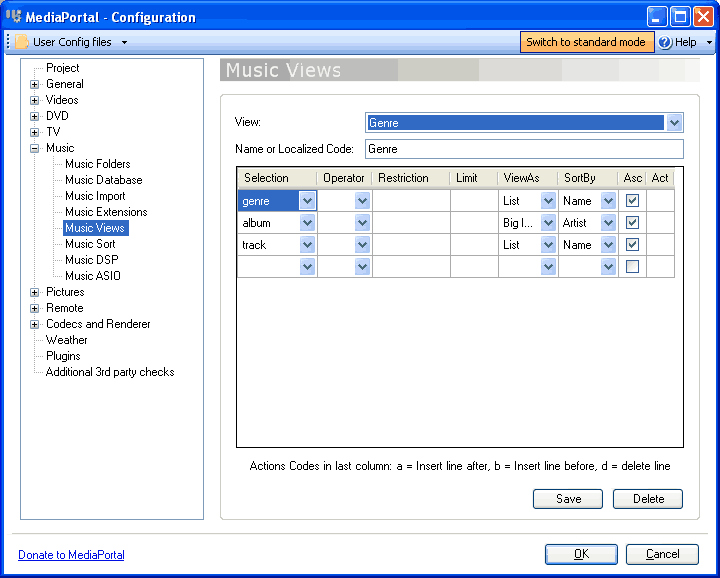Viewport: 720px width, 578px height.
Task: Click the User Config files folder icon
Action: pos(22,42)
